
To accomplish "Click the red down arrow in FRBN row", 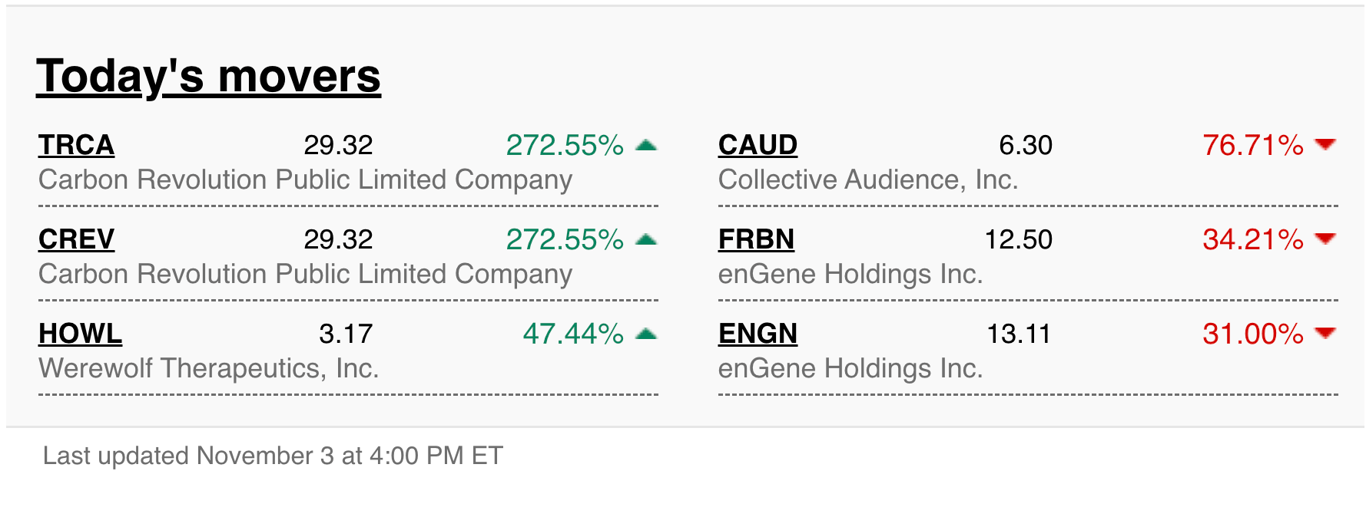I will click(x=1326, y=239).
